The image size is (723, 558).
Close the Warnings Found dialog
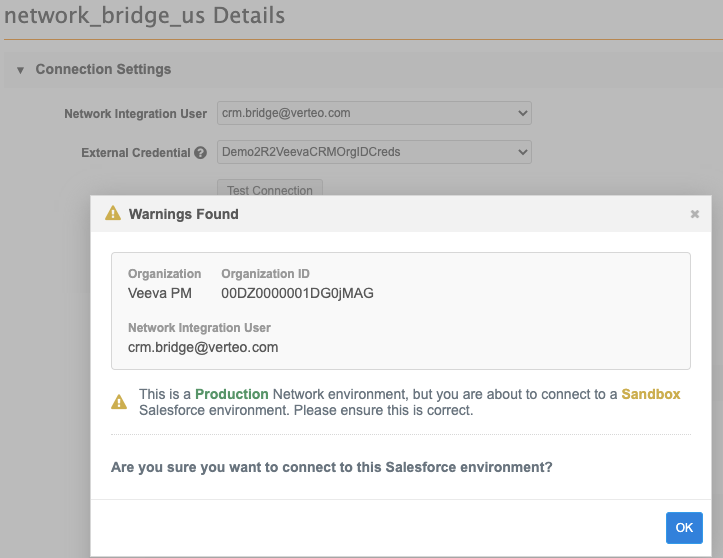point(695,214)
